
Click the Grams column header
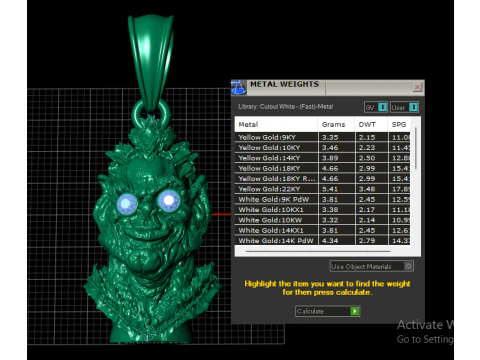point(336,124)
